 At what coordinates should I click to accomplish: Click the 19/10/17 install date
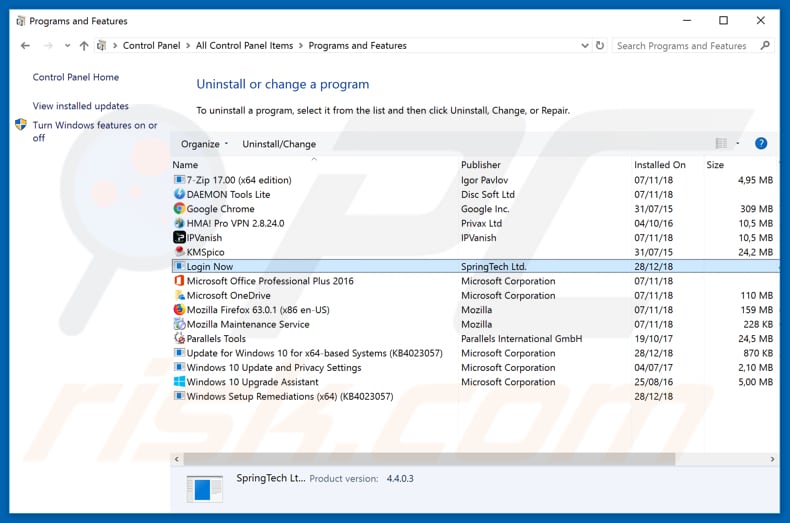pos(653,339)
